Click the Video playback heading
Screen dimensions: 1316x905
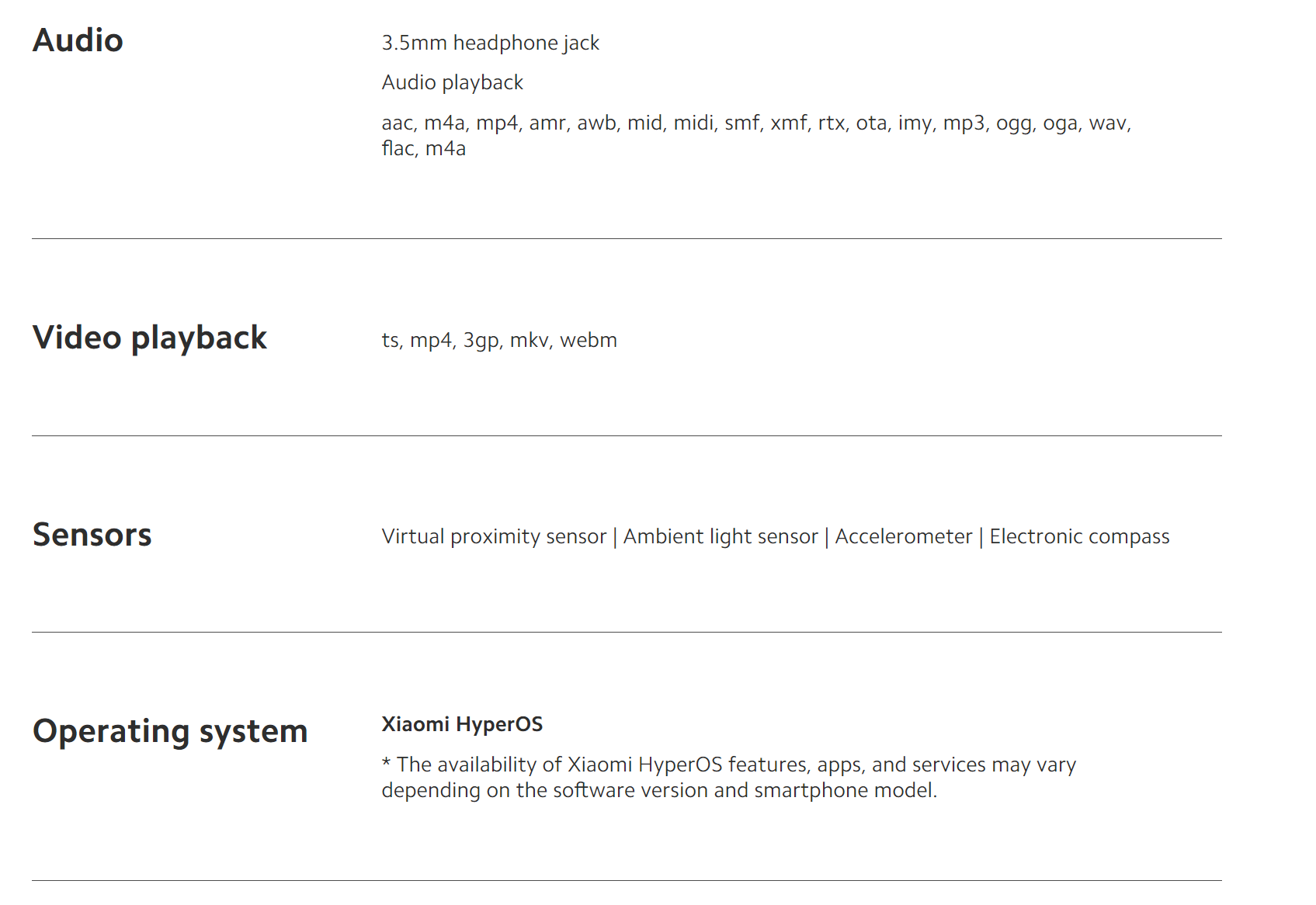[x=149, y=338]
